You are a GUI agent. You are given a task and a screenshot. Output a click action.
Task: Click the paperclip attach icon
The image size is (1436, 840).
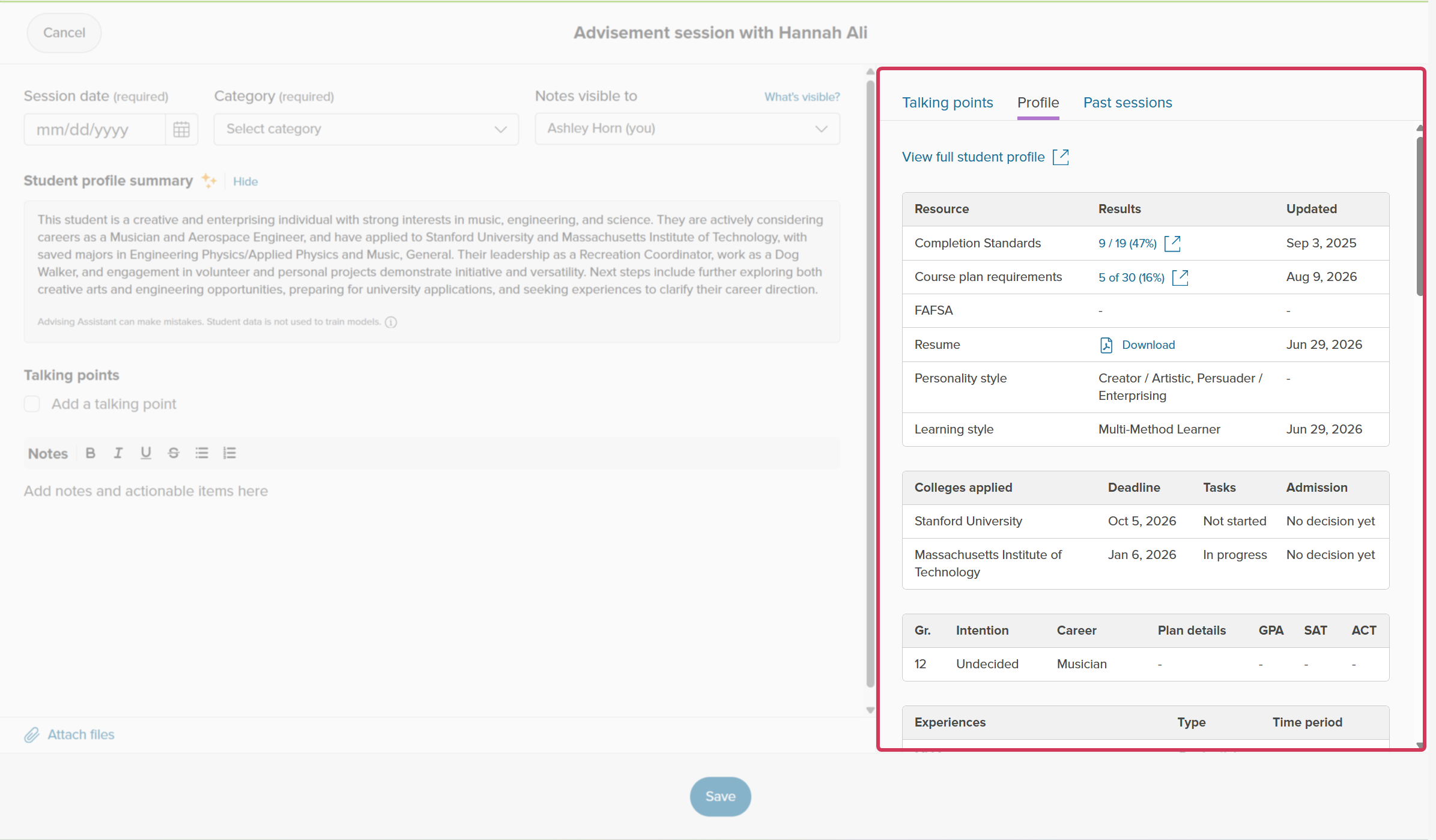[x=32, y=735]
